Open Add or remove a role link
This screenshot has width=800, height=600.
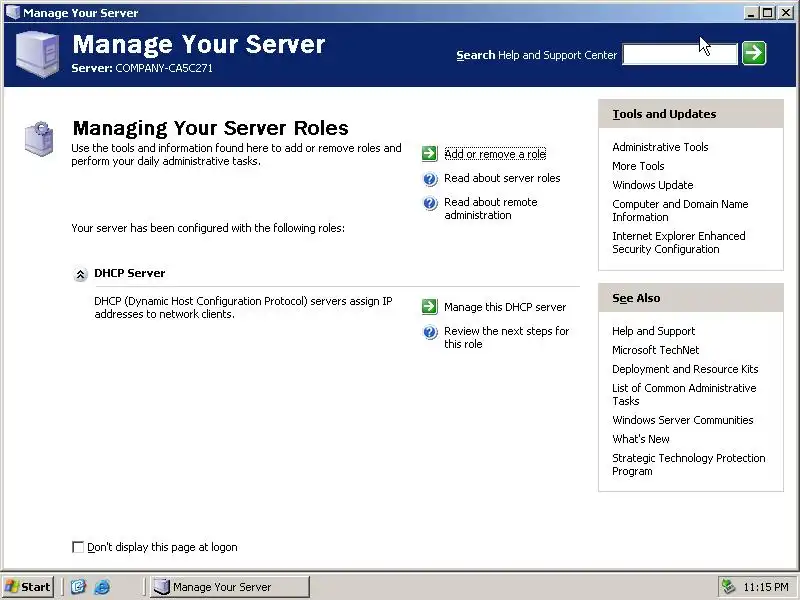(x=495, y=154)
